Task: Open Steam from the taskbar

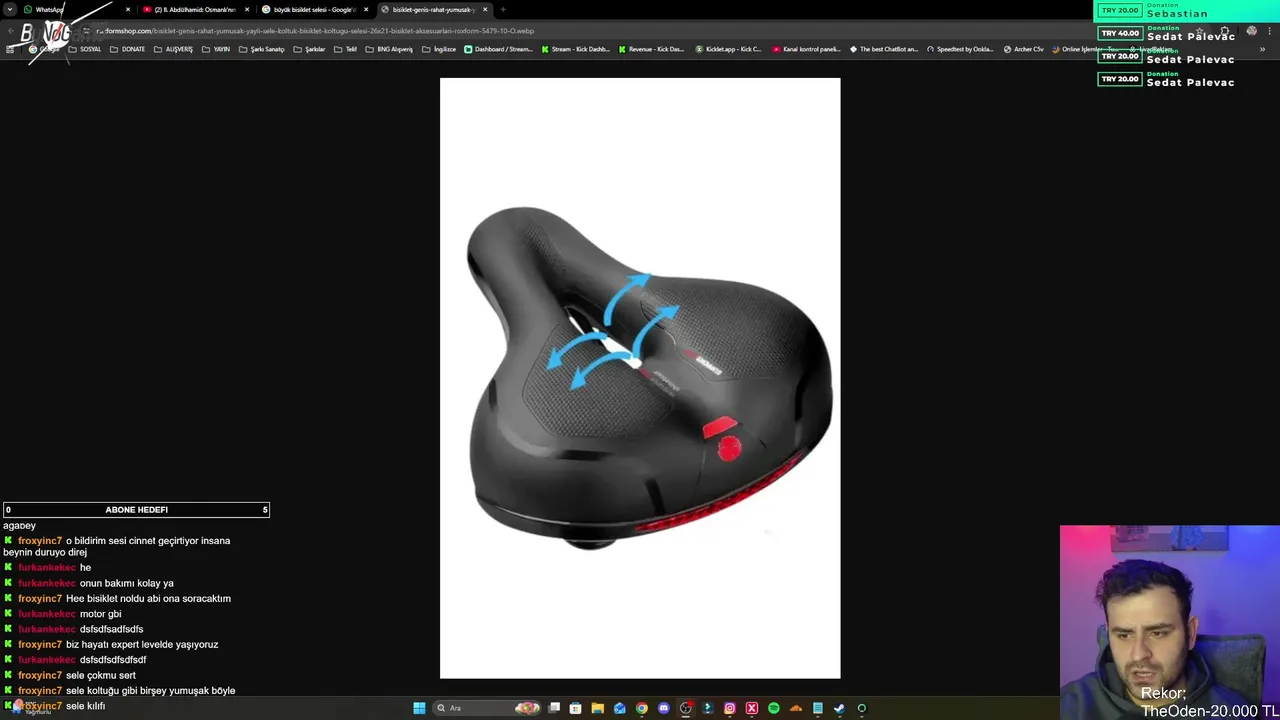Action: coord(839,708)
